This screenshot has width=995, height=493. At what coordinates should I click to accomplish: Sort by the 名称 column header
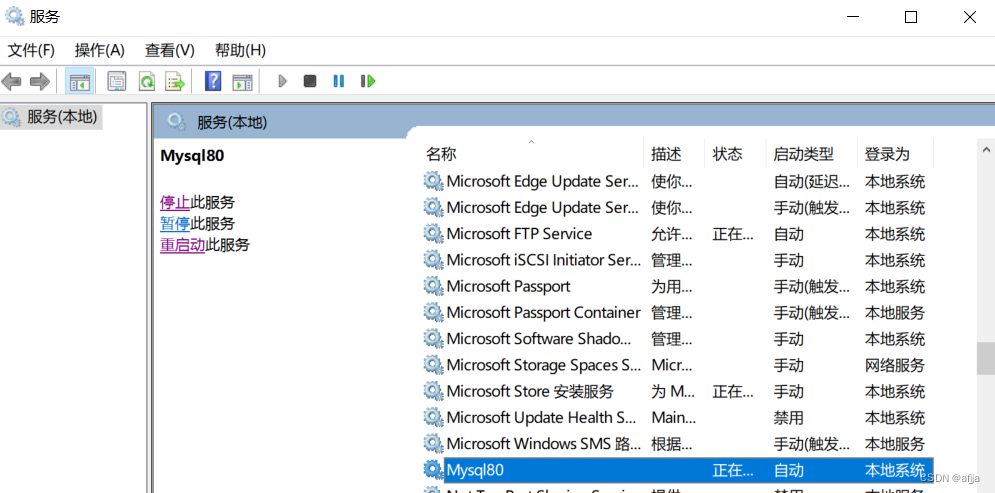533,154
